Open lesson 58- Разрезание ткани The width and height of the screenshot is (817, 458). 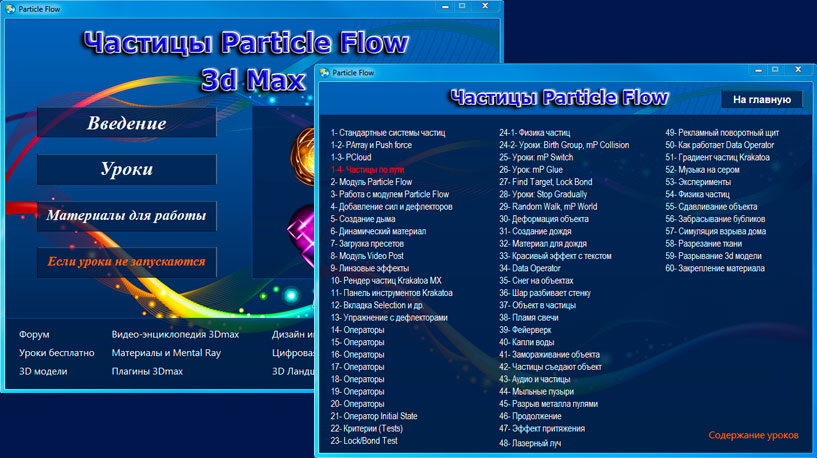point(703,243)
